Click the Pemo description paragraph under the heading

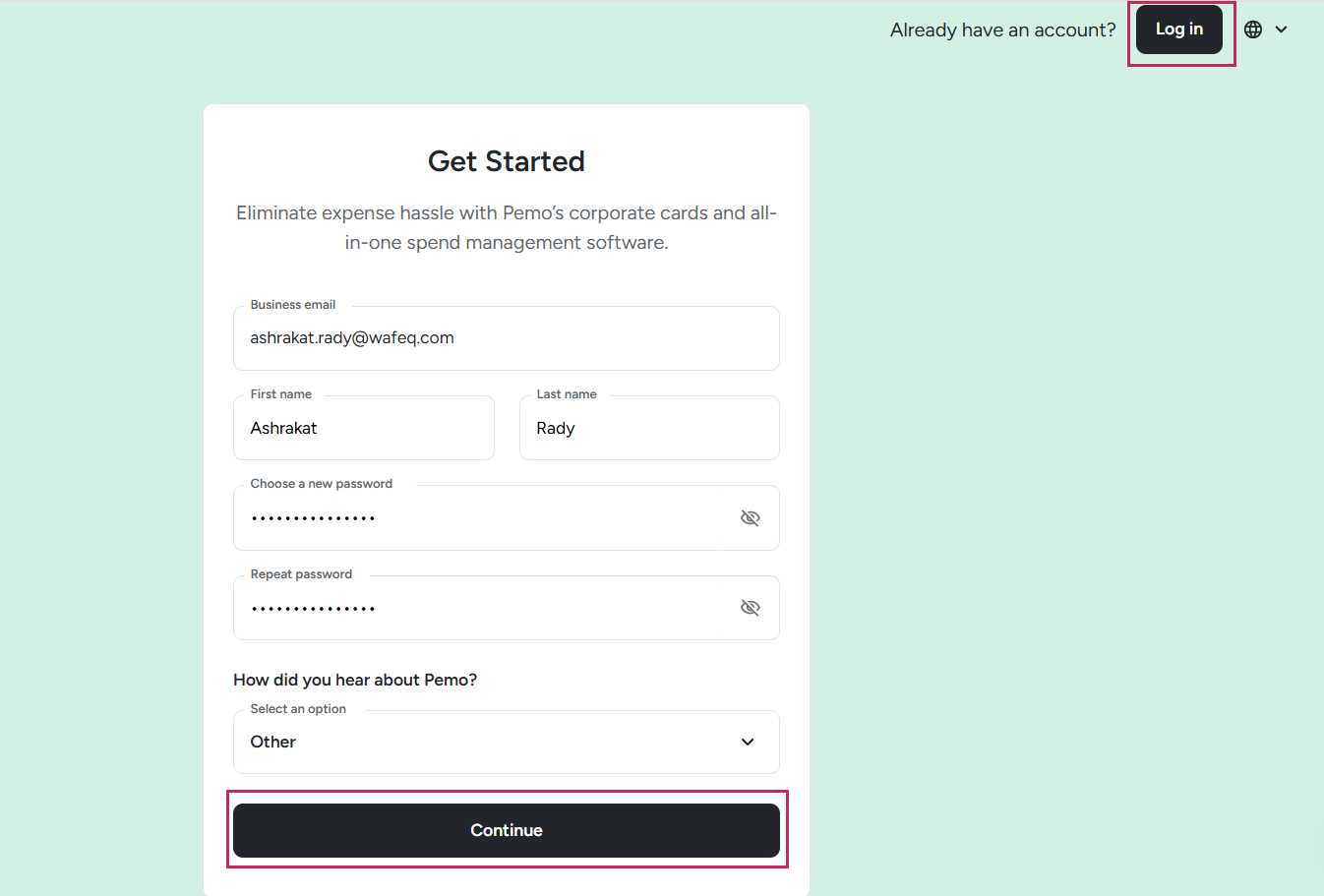(506, 227)
